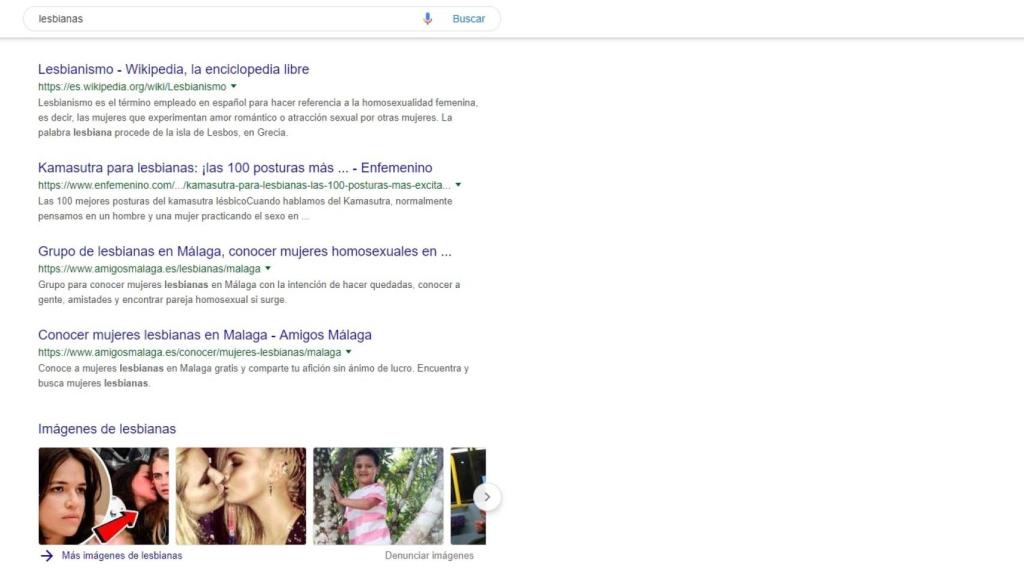1024x576 pixels.
Task: Open Conocer mujeres lesbianas en Malaga result
Action: click(204, 334)
